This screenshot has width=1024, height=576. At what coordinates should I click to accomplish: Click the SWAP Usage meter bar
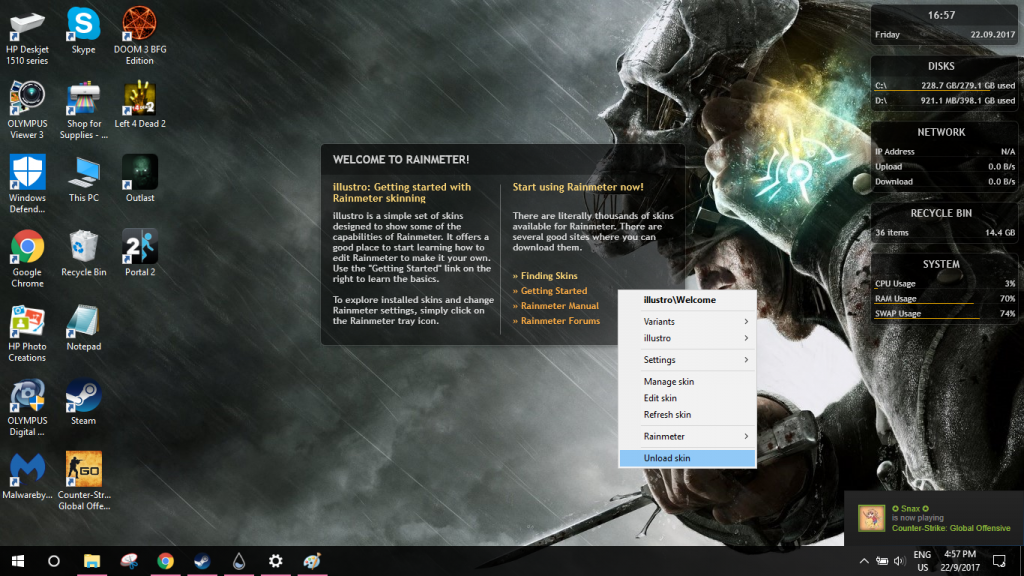click(x=944, y=319)
